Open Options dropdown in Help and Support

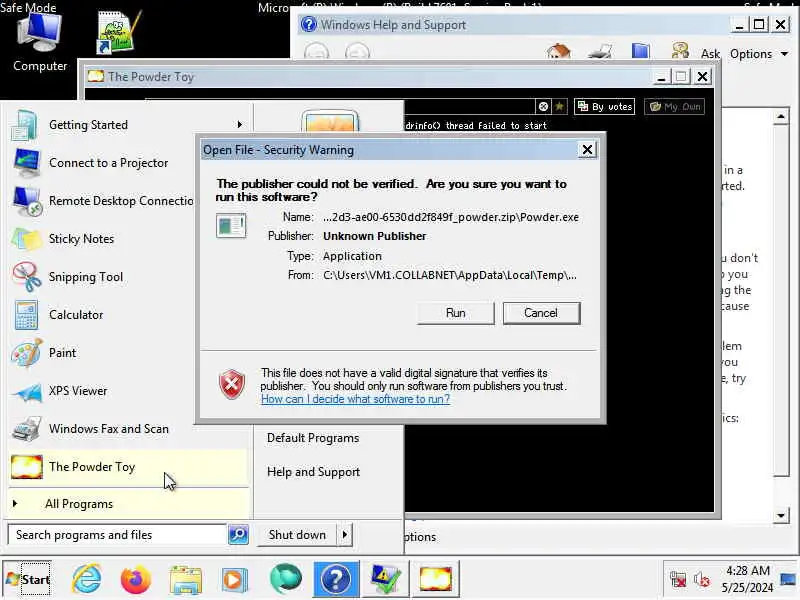[759, 54]
